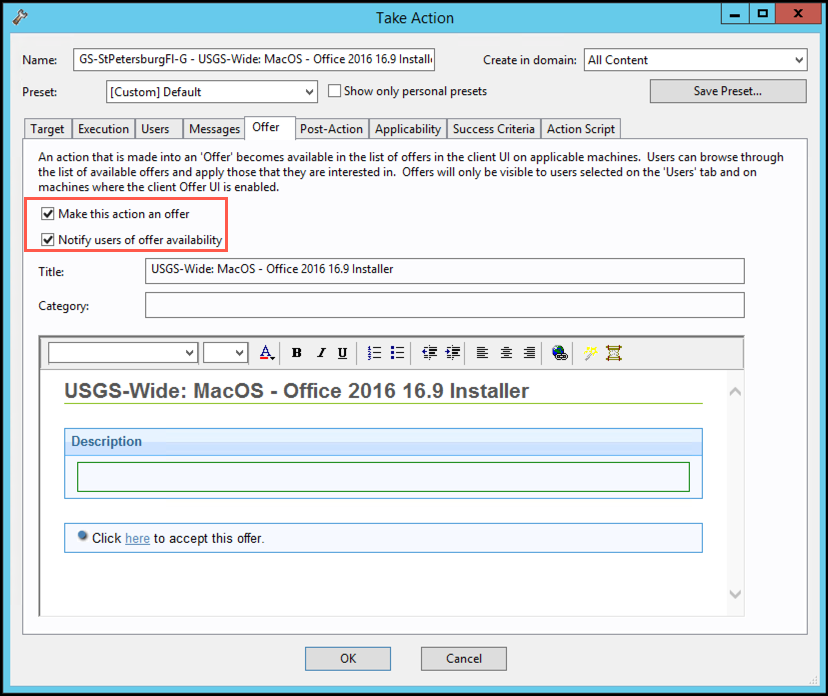Cancel the Take Action dialog
The width and height of the screenshot is (828, 696).
(464, 659)
